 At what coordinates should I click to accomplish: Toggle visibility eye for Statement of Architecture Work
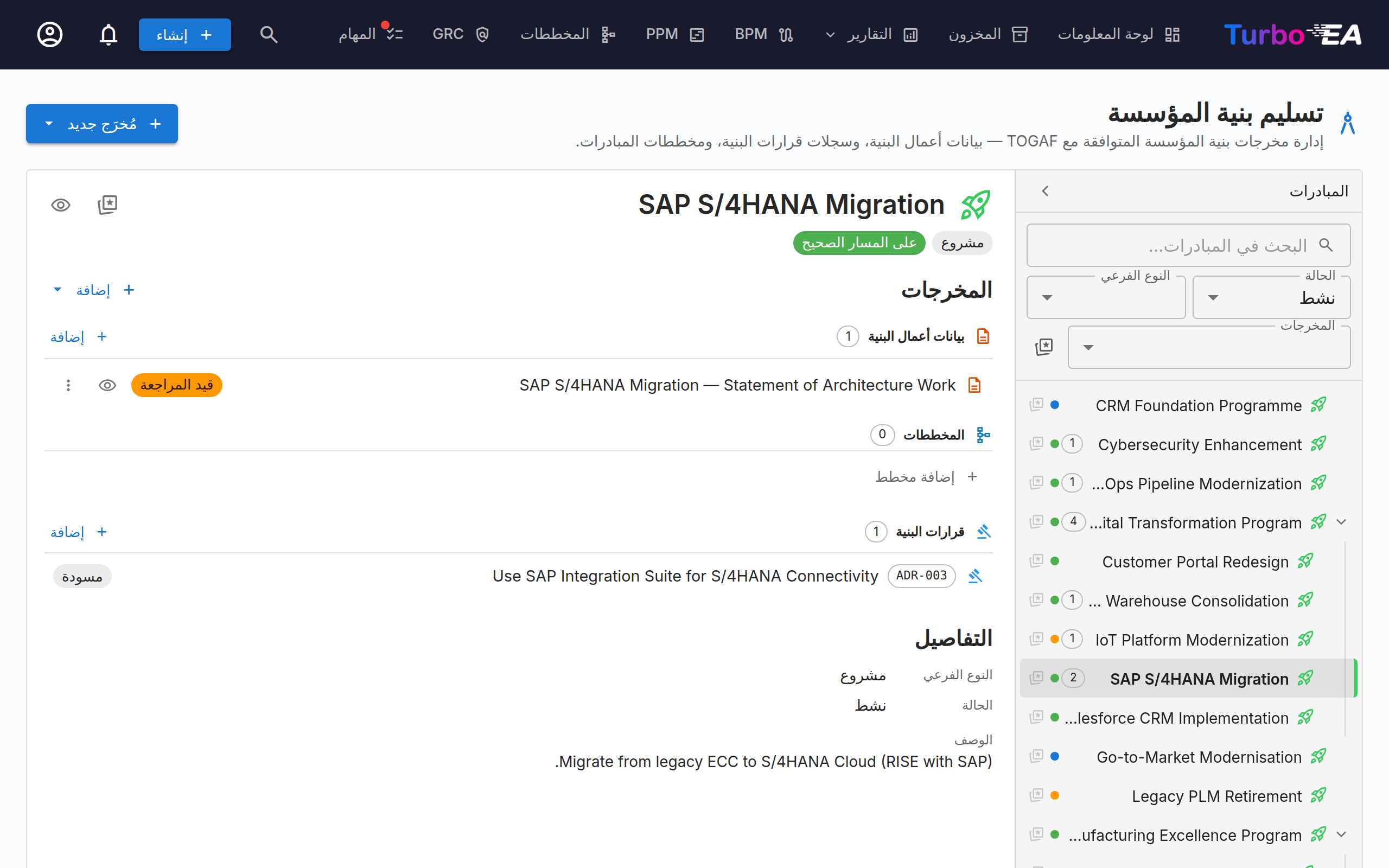pyautogui.click(x=107, y=385)
